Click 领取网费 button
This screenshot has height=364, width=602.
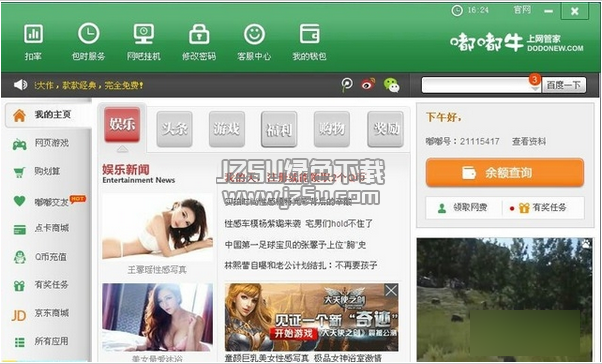(463, 208)
